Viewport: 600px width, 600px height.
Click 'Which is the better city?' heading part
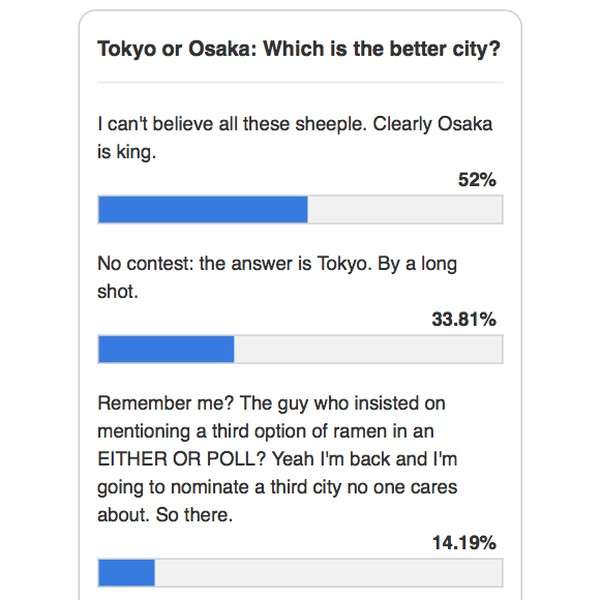382,49
